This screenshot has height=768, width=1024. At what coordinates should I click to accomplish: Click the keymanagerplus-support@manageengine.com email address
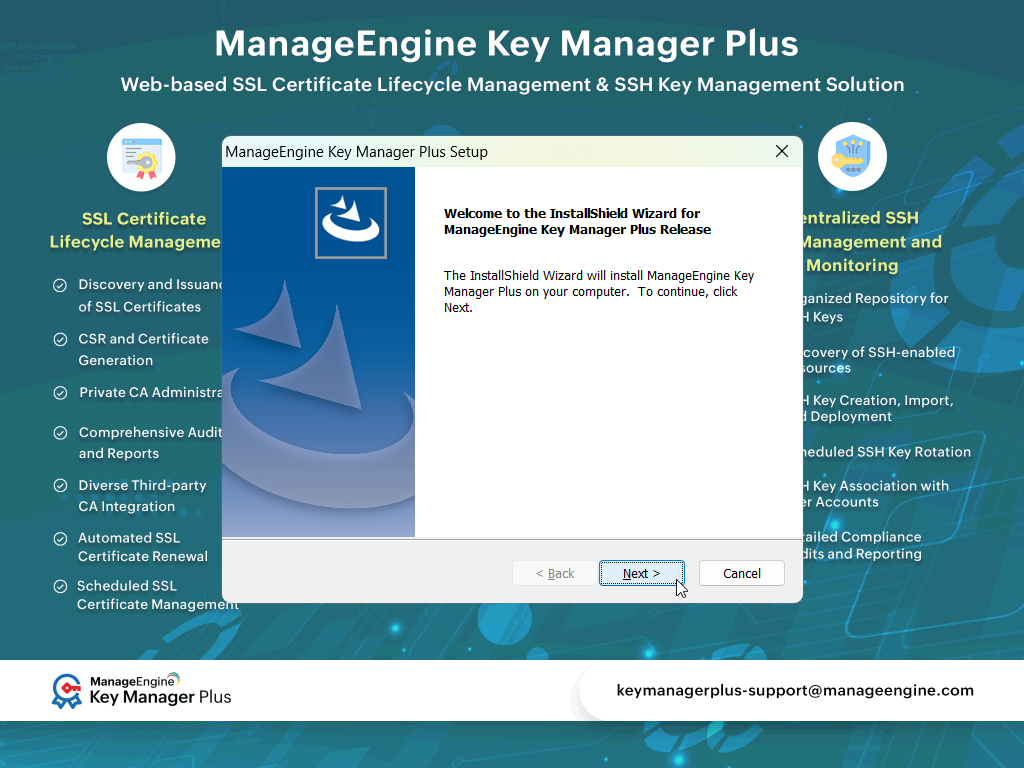[x=795, y=690]
